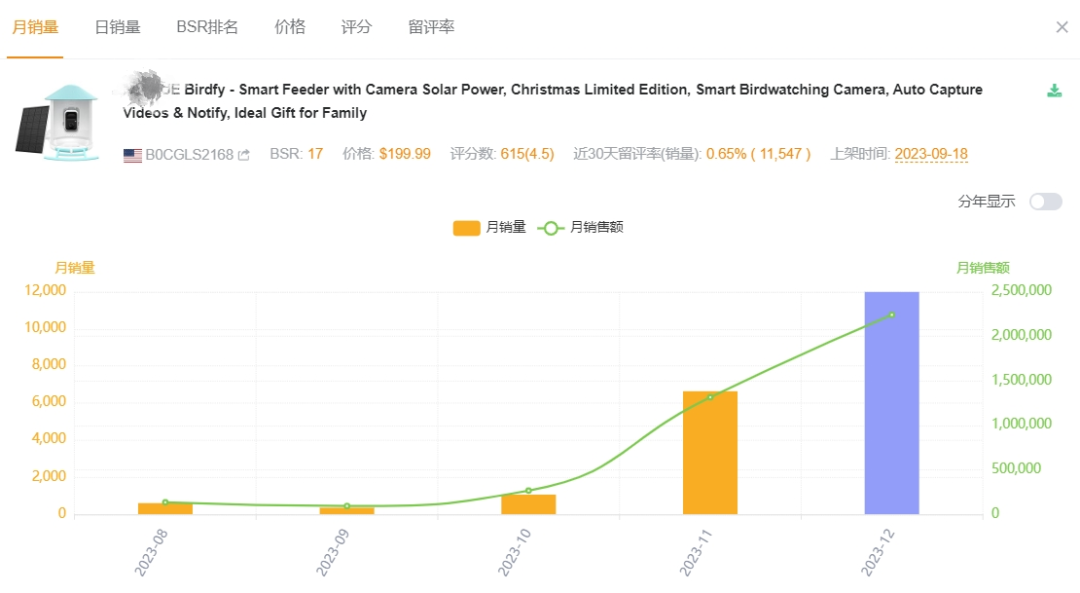Open the 留评率 tab

(x=431, y=27)
